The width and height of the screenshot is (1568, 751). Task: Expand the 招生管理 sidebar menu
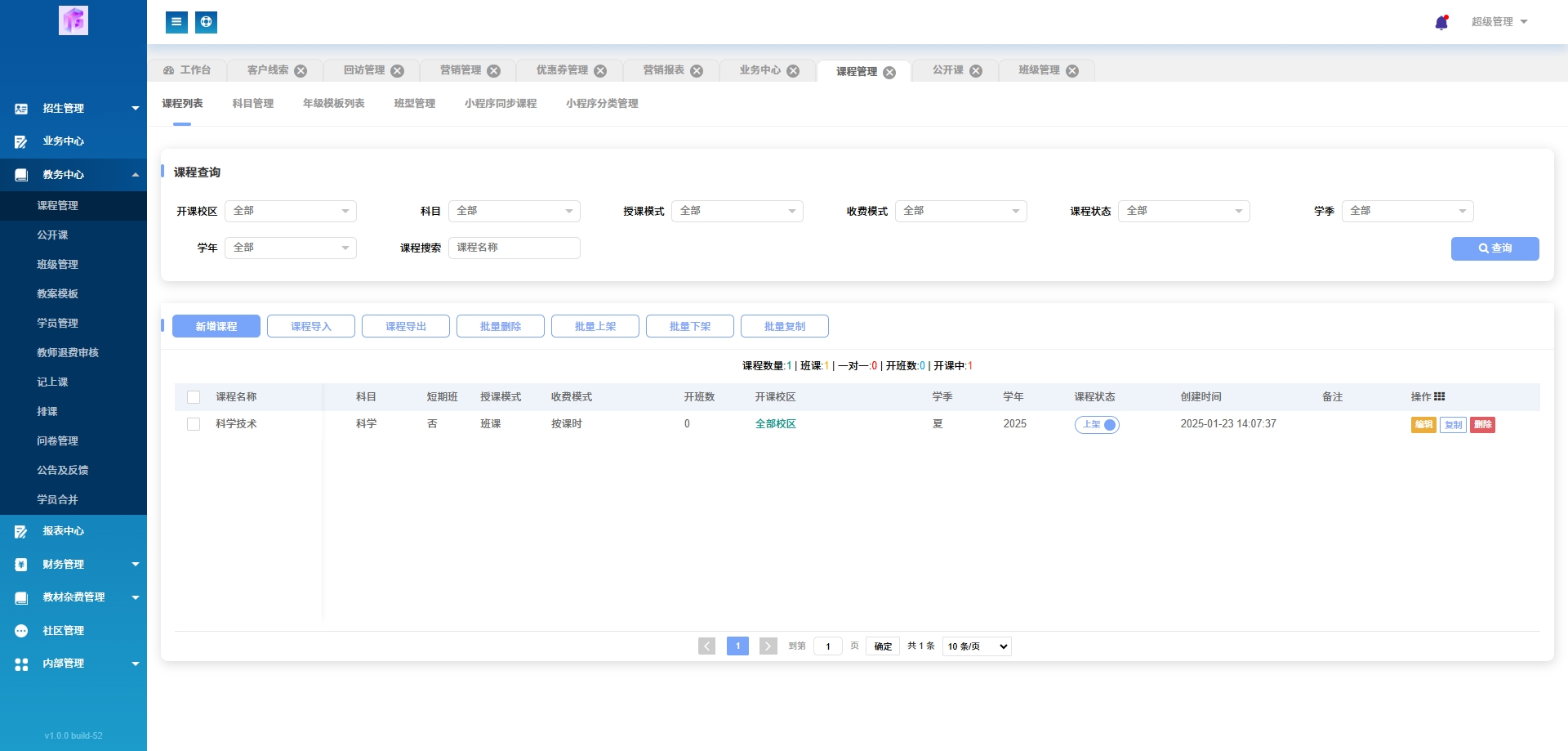(x=136, y=109)
